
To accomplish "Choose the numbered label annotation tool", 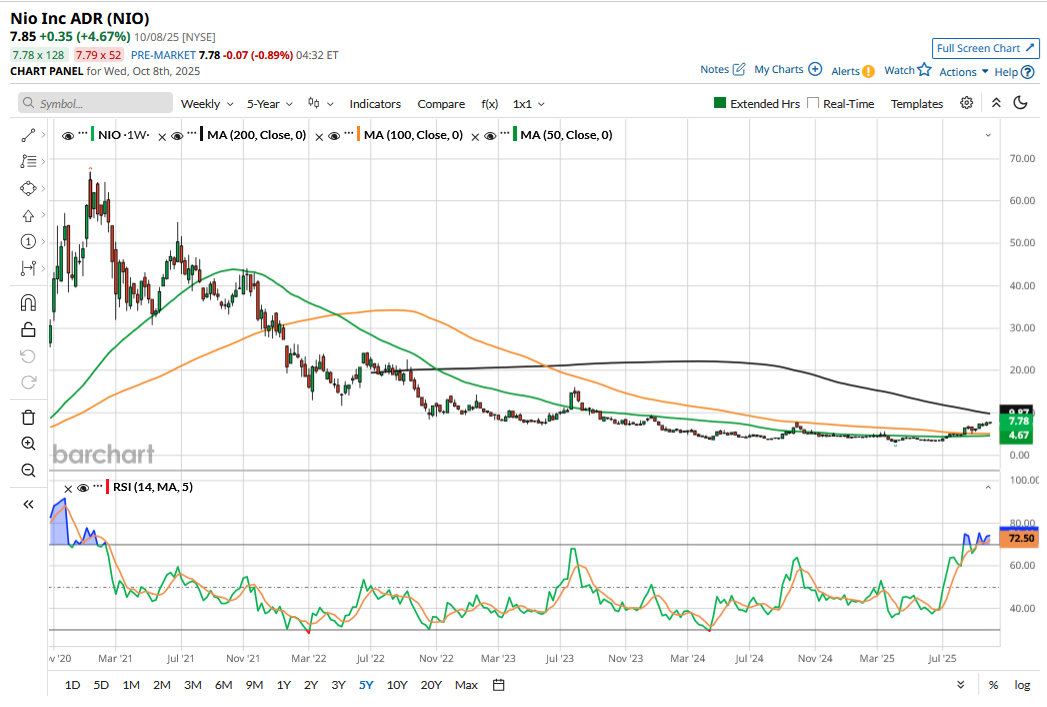I will 28,242.
